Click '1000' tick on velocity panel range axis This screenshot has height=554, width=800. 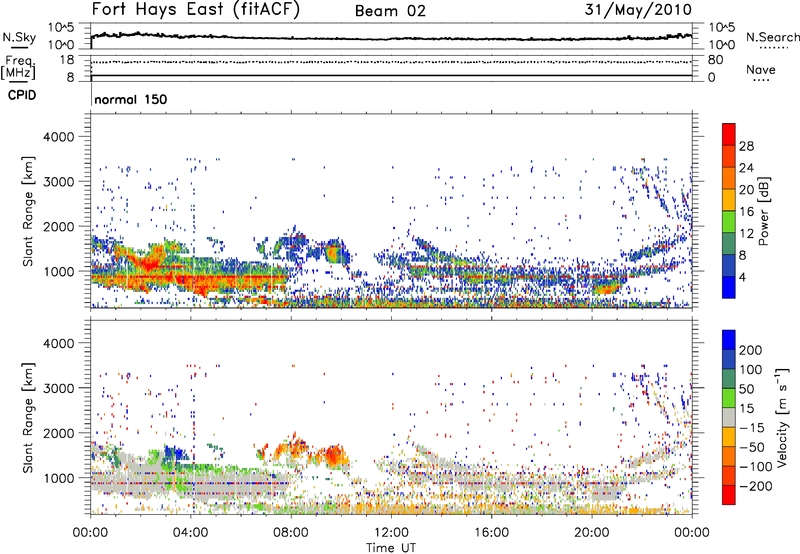coord(58,478)
